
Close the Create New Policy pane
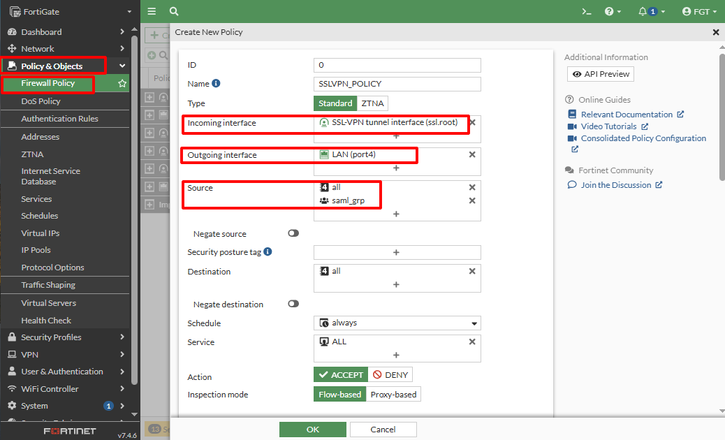(x=716, y=32)
